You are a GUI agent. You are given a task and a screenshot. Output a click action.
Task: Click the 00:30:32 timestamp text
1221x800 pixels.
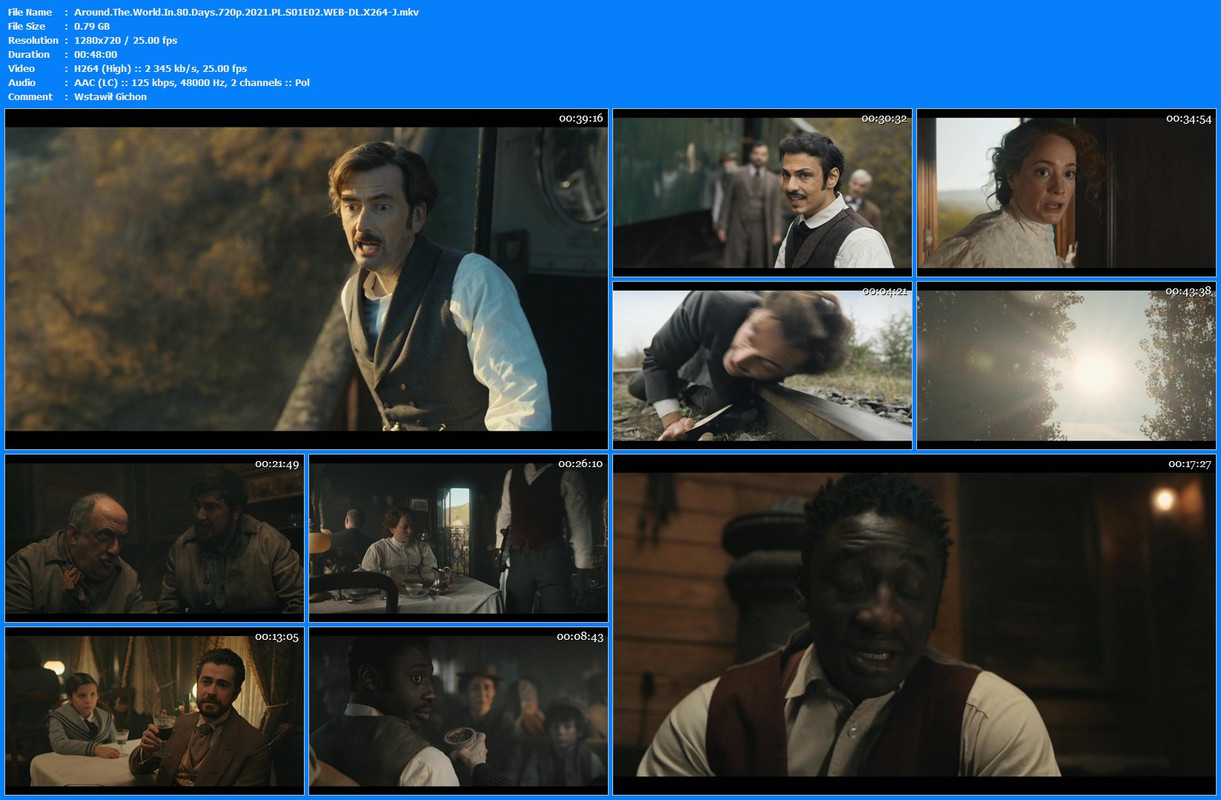pyautogui.click(x=884, y=118)
